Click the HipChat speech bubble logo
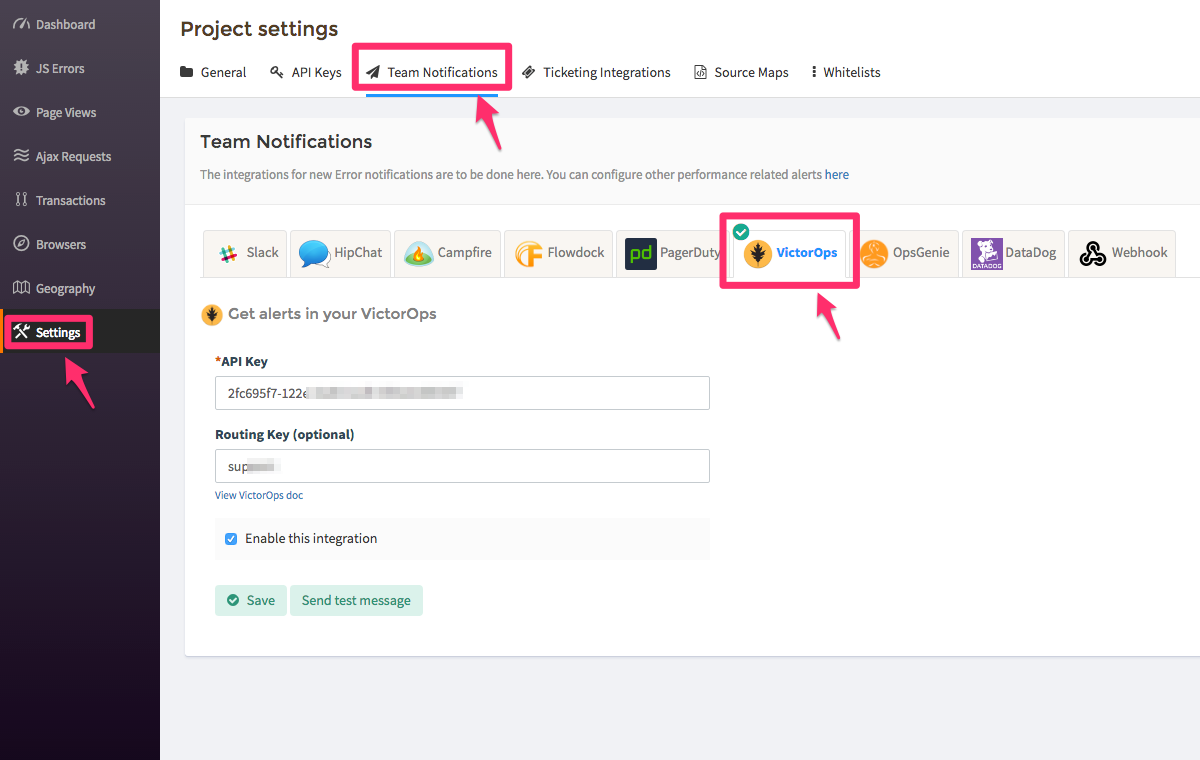 (x=314, y=254)
